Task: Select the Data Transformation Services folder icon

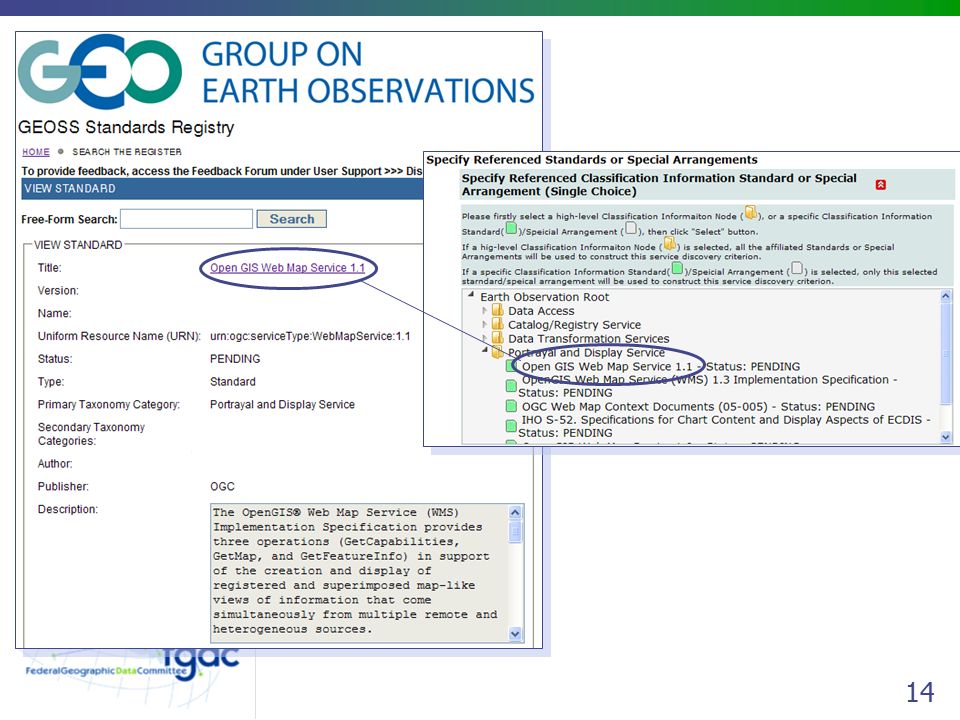Action: 497,338
